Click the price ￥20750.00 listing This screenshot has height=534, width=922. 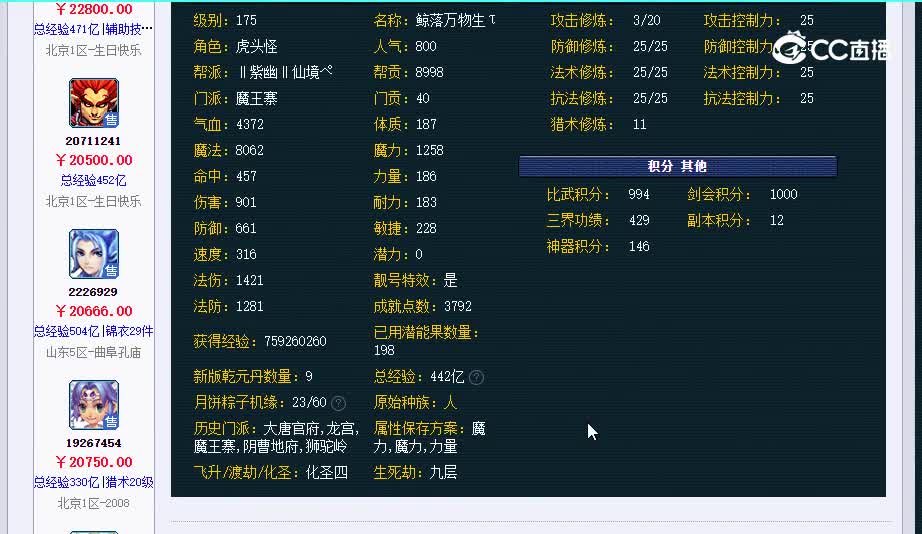coord(93,462)
